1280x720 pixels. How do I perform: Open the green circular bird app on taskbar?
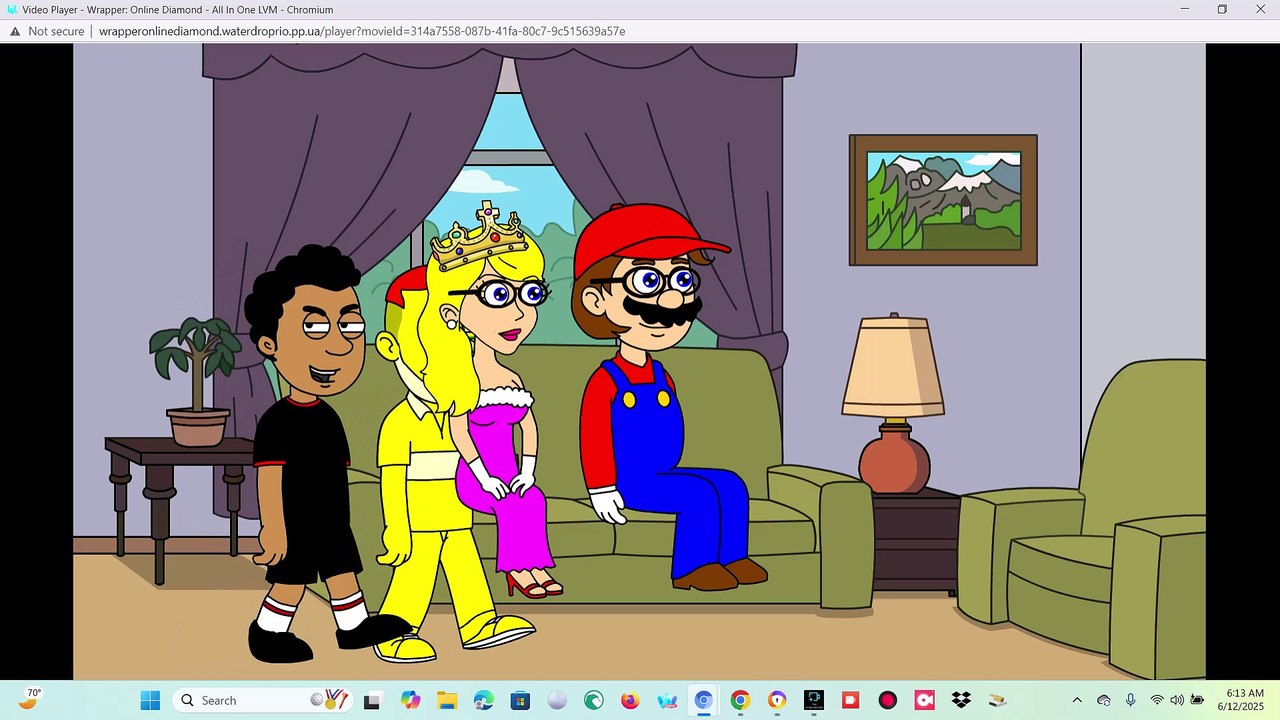(593, 700)
